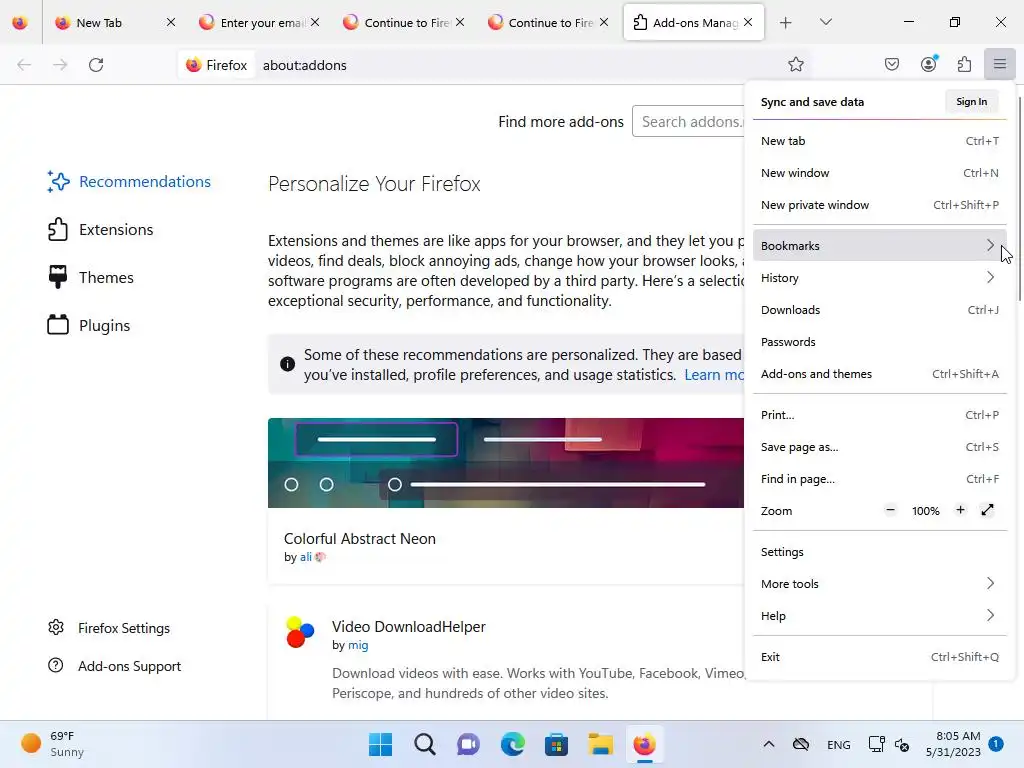
Task: Expand the Bookmarks submenu
Action: (879, 246)
